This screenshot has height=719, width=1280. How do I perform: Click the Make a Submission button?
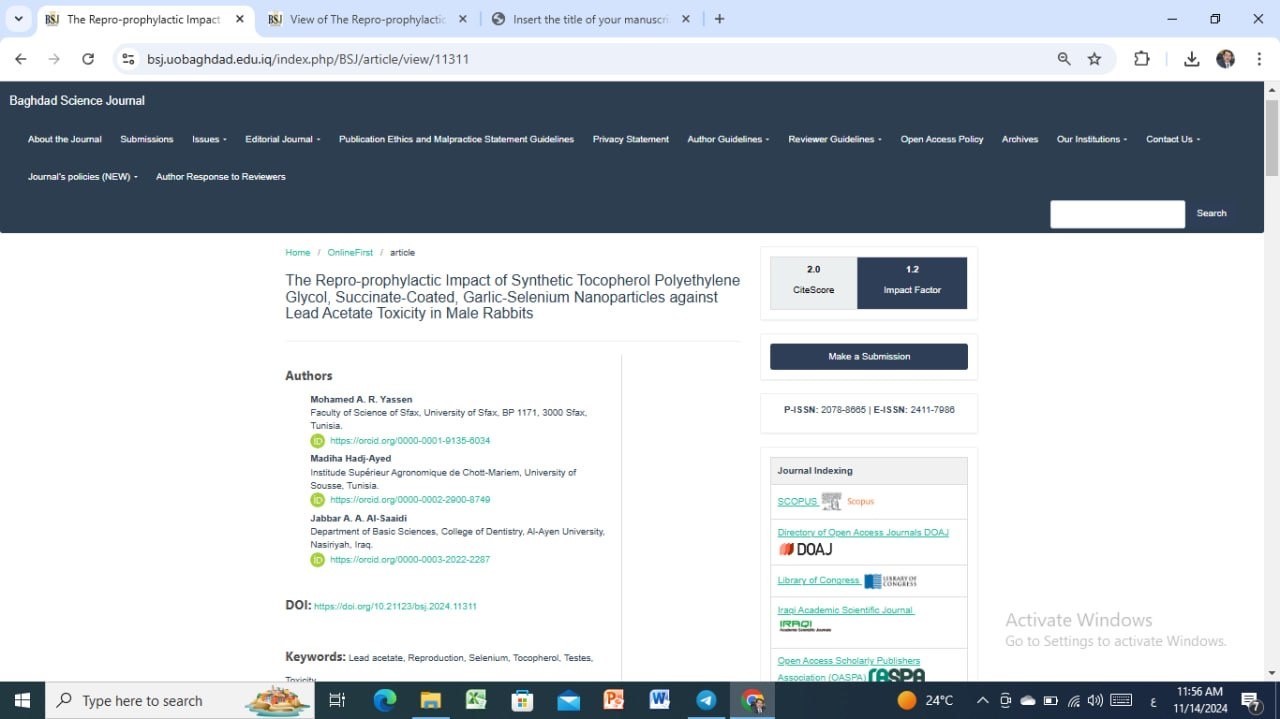[868, 356]
